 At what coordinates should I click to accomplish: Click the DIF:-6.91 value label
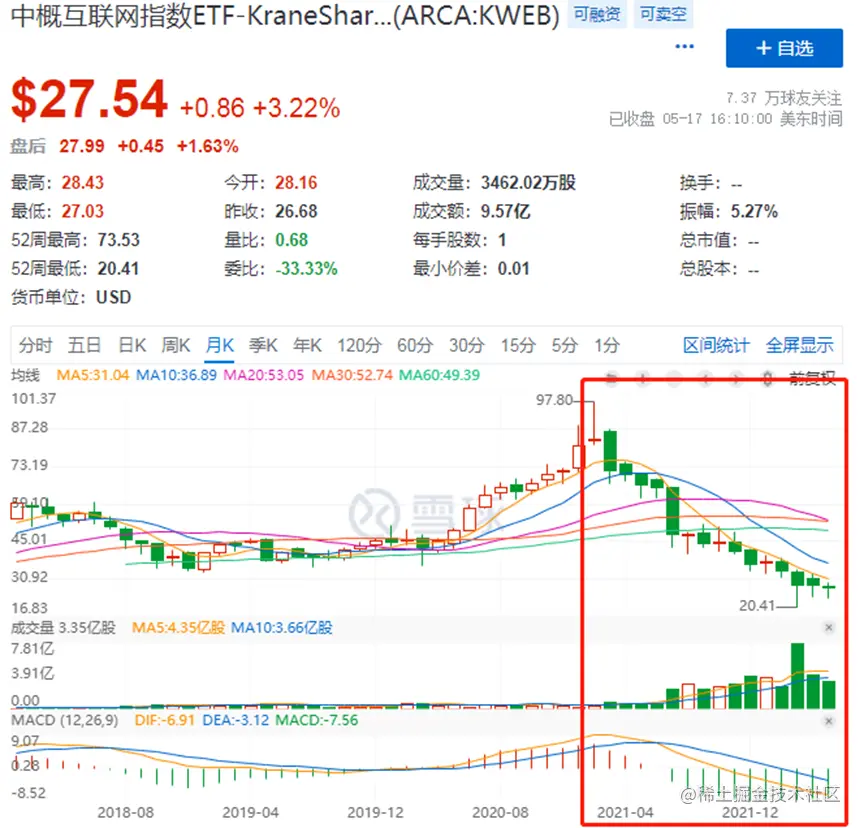pyautogui.click(x=165, y=721)
